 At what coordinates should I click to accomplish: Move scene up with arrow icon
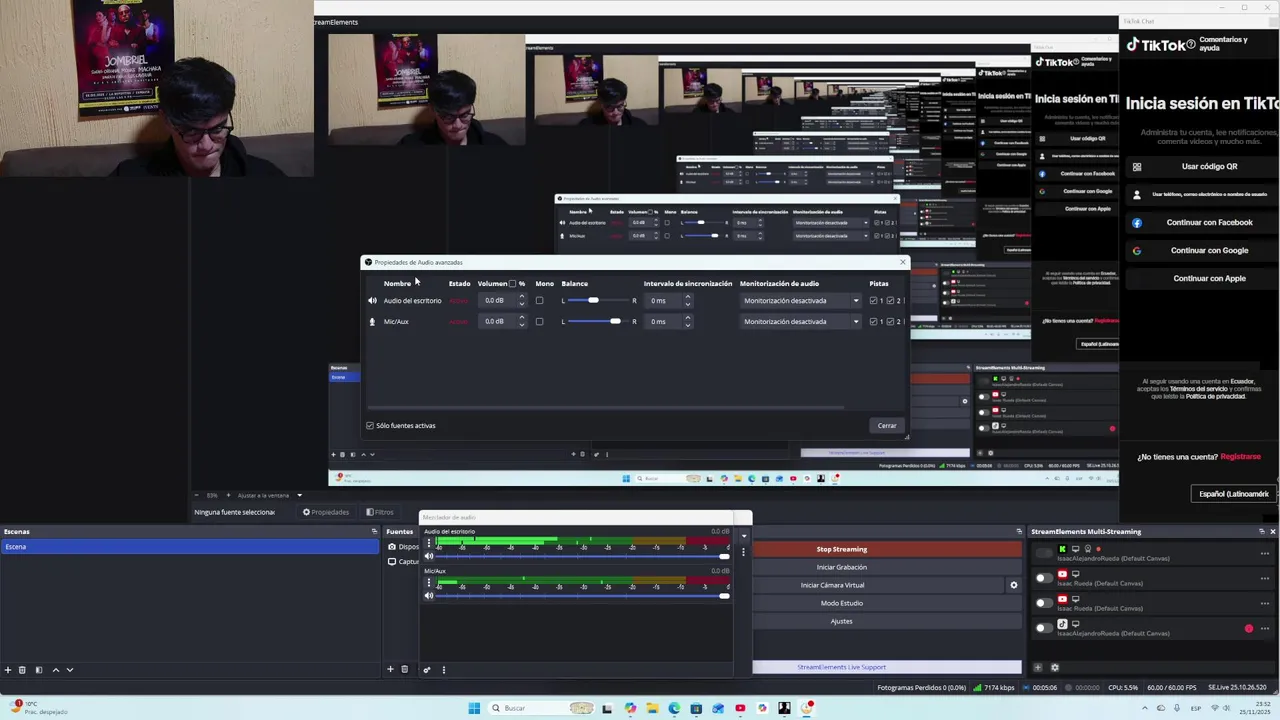coord(56,670)
